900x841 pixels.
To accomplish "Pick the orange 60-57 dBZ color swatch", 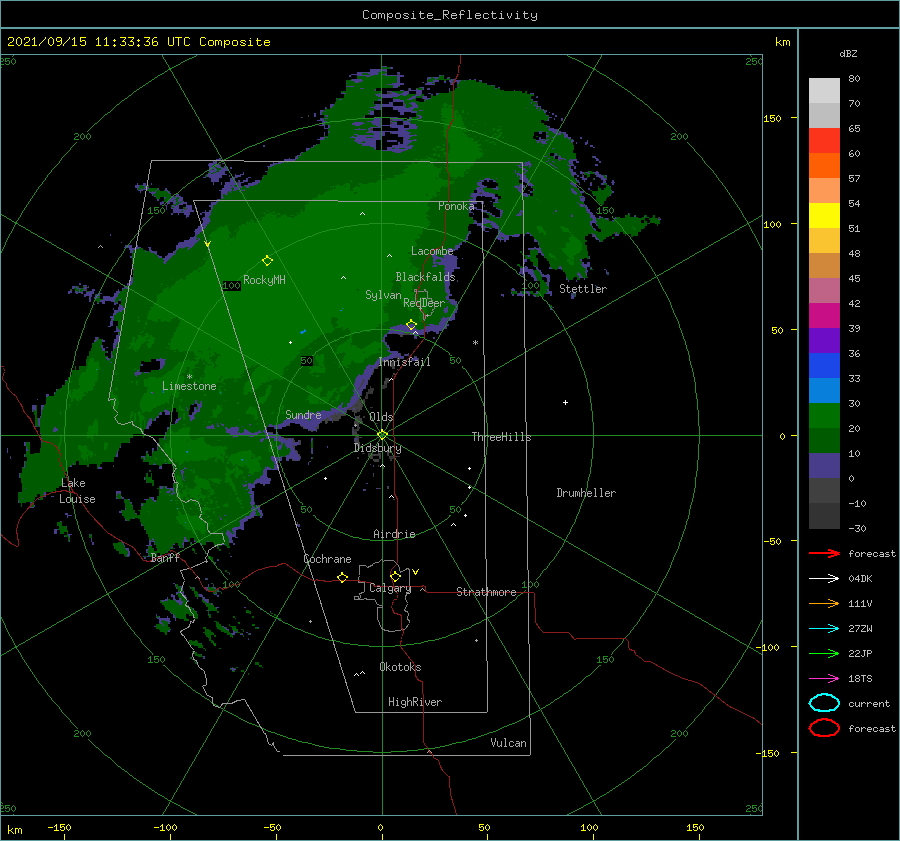I will click(x=824, y=166).
